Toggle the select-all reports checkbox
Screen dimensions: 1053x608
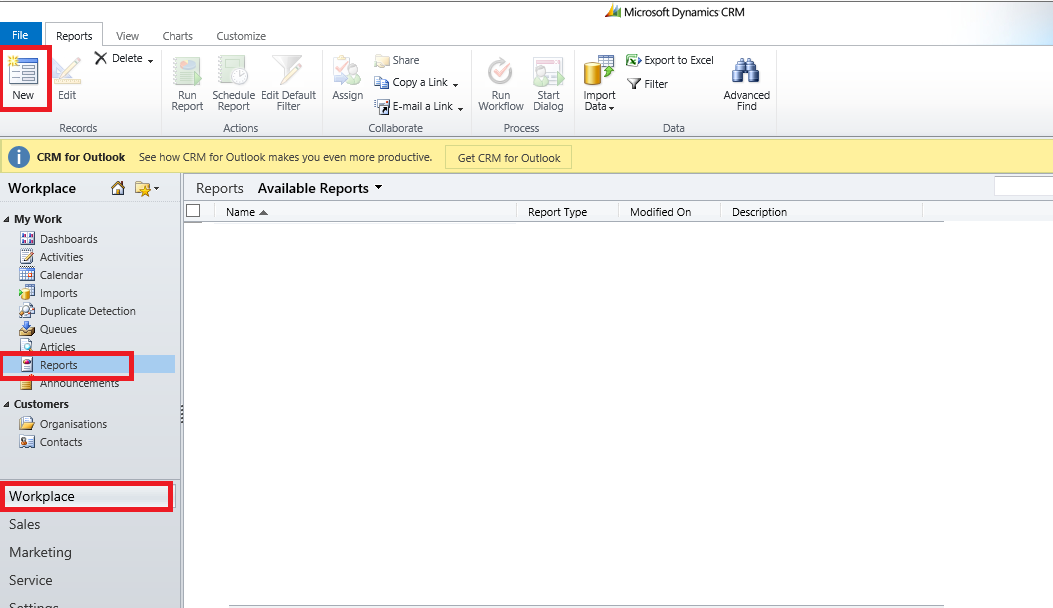[193, 211]
